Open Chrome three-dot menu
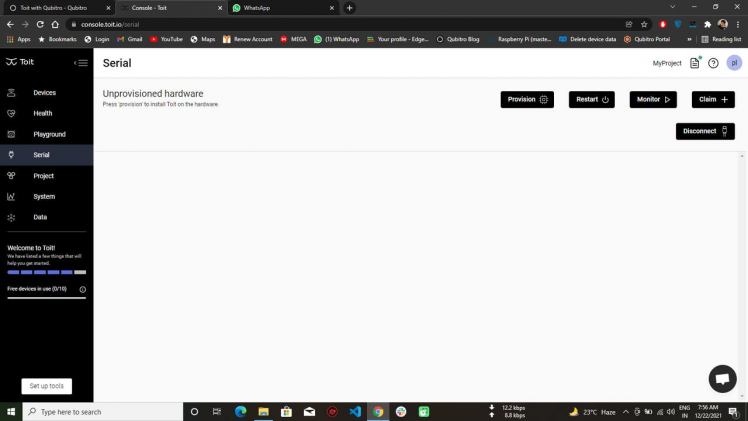Image resolution: width=748 pixels, height=421 pixels. pyautogui.click(x=738, y=24)
